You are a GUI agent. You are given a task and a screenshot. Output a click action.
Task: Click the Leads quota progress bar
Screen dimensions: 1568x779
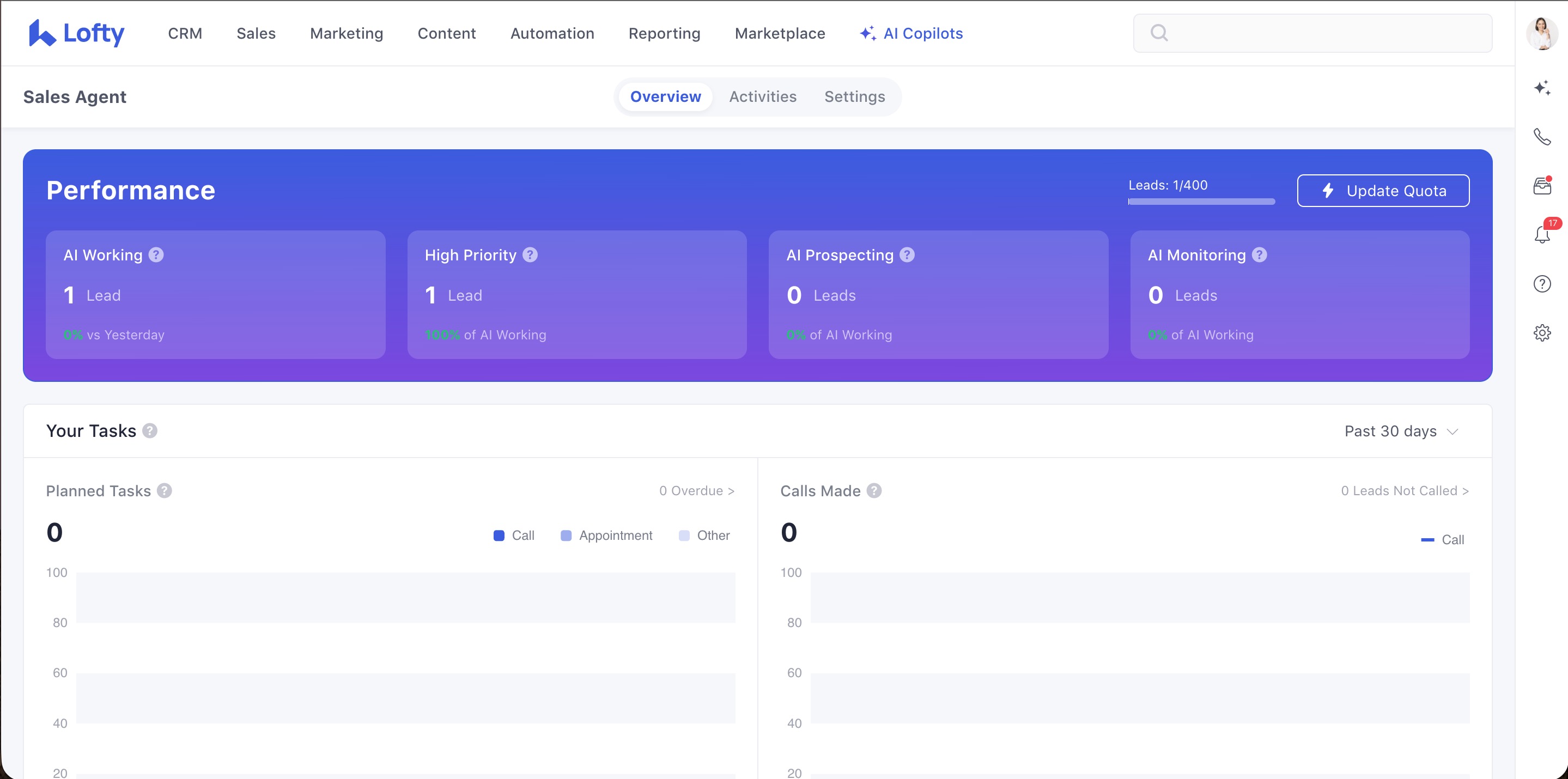pos(1201,202)
